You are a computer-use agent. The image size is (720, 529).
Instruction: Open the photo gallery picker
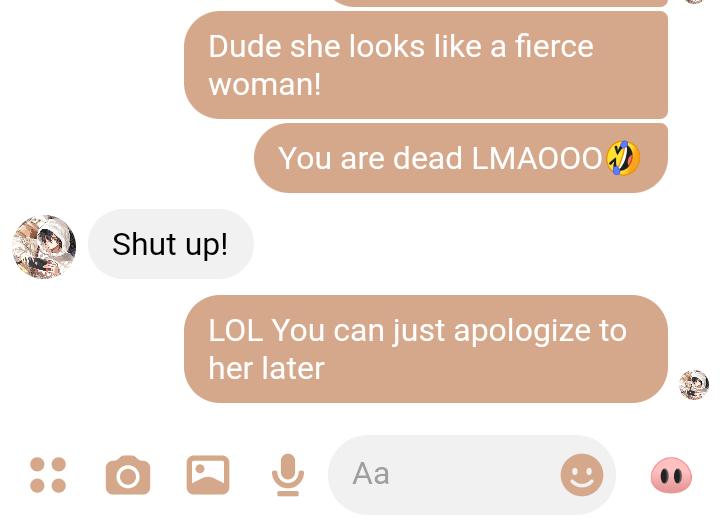(x=208, y=475)
